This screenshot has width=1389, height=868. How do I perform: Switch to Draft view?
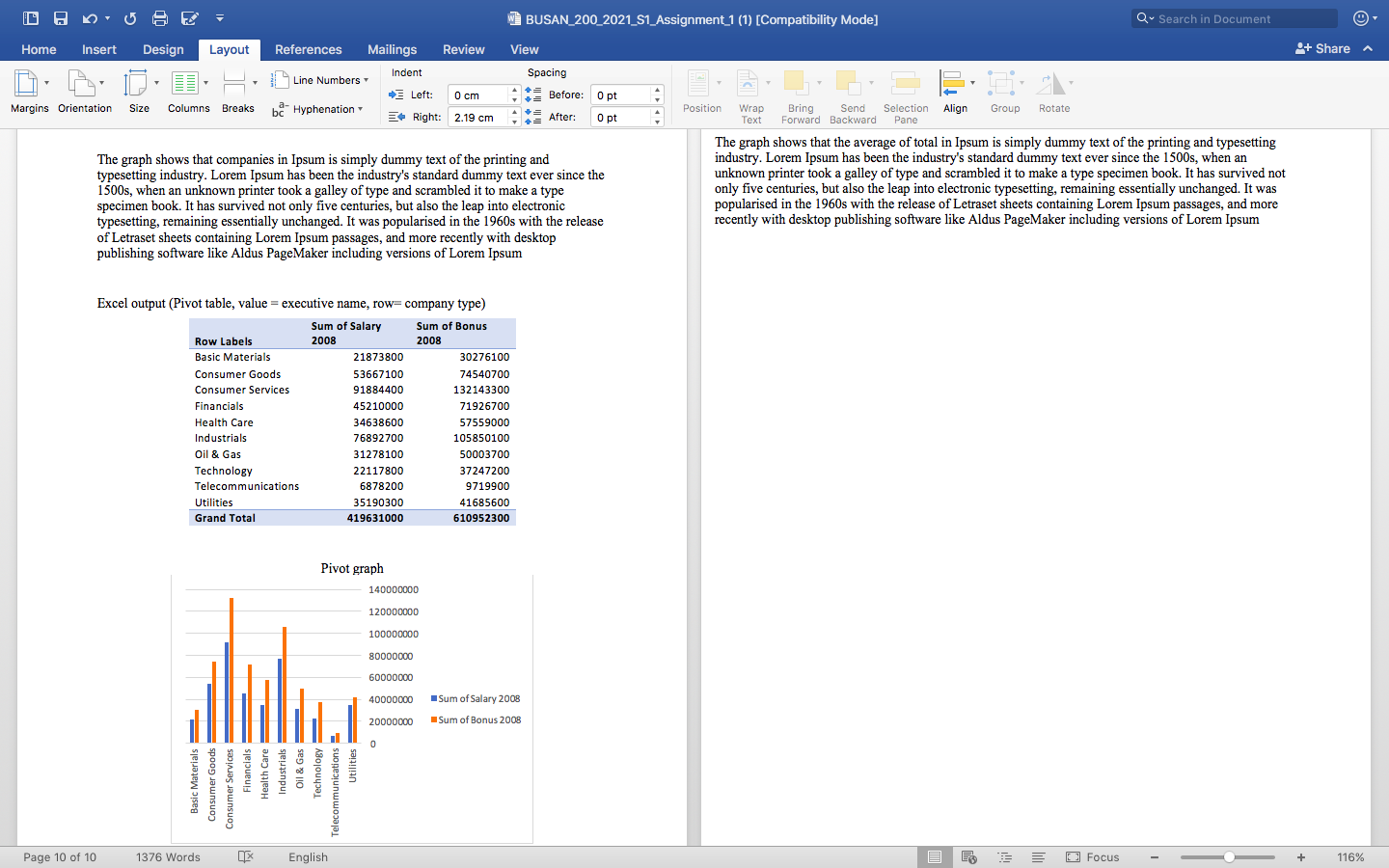tap(1039, 856)
